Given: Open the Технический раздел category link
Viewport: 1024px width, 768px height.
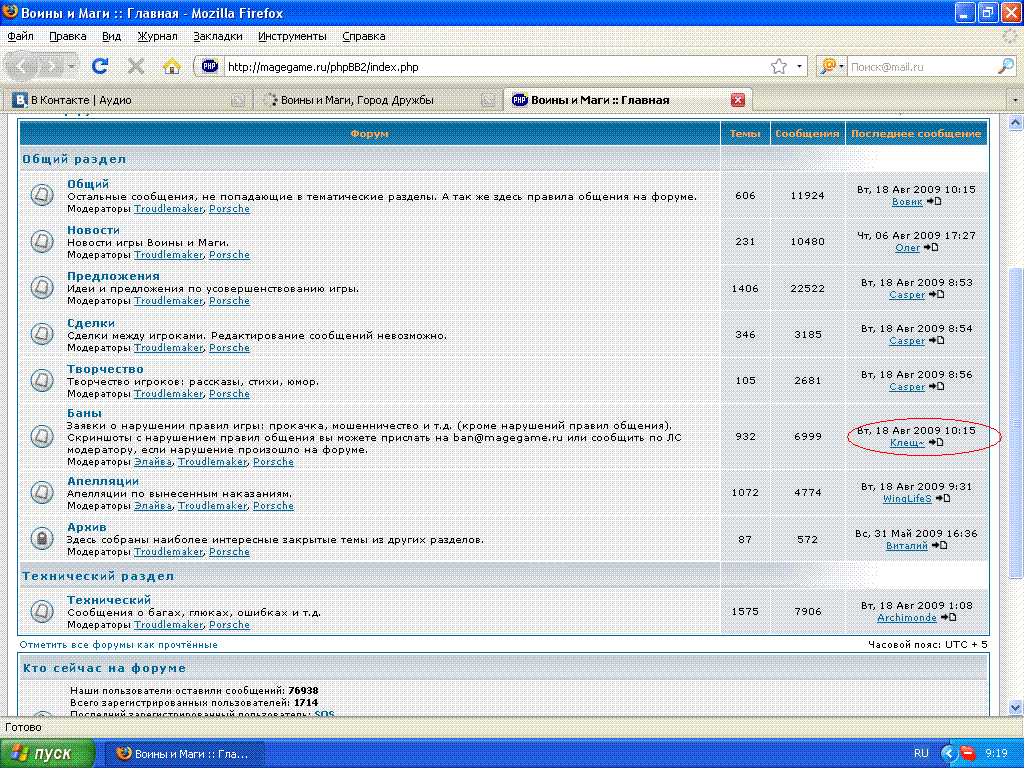Looking at the screenshot, I should coord(98,576).
